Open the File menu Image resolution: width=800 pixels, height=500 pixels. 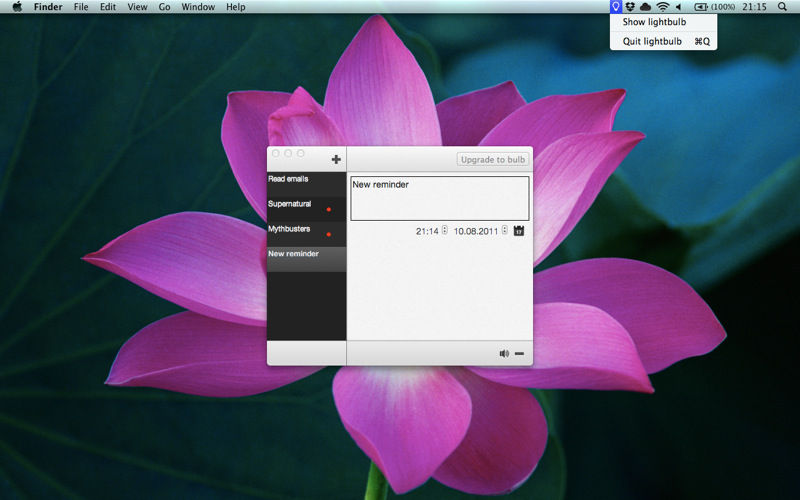[x=81, y=7]
